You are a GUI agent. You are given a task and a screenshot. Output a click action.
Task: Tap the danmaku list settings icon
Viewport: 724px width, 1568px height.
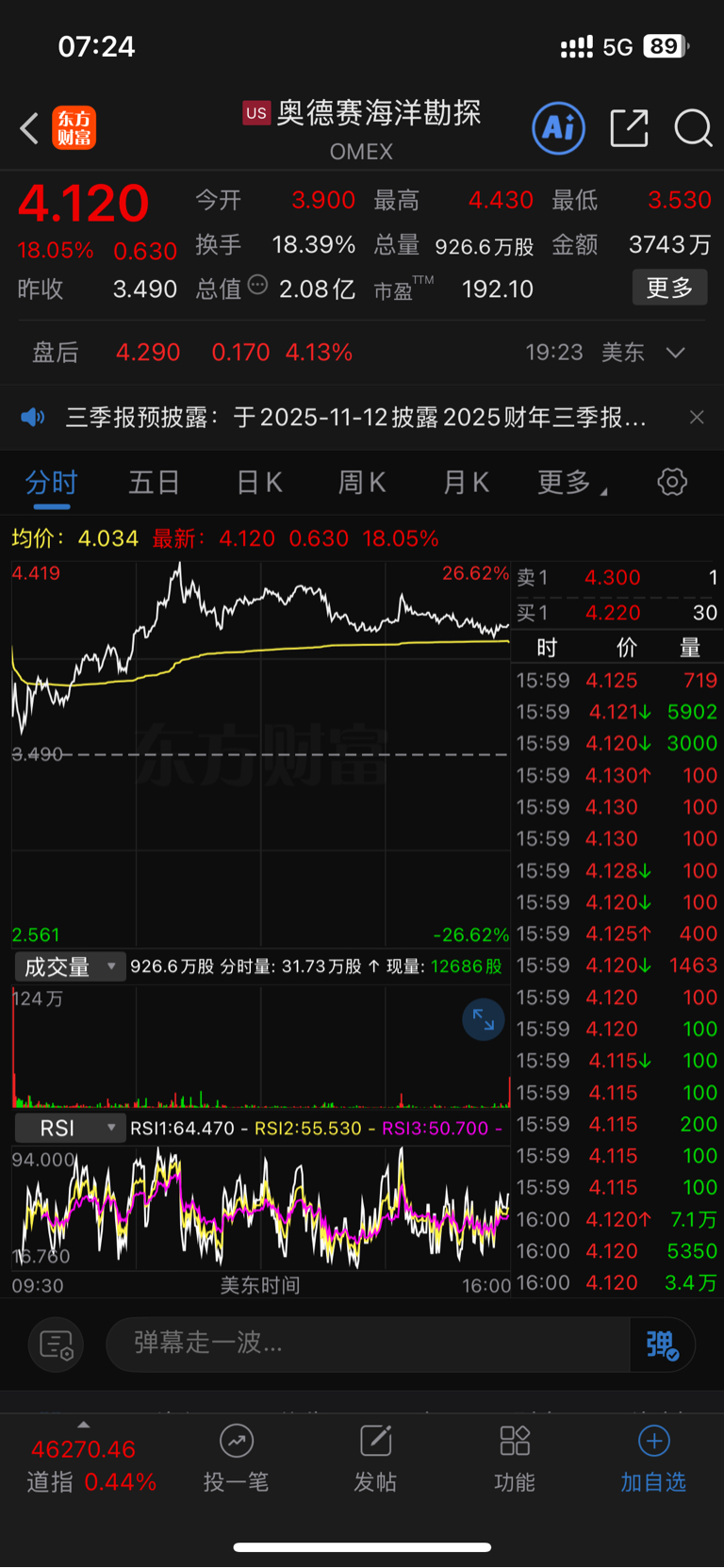click(x=57, y=1344)
